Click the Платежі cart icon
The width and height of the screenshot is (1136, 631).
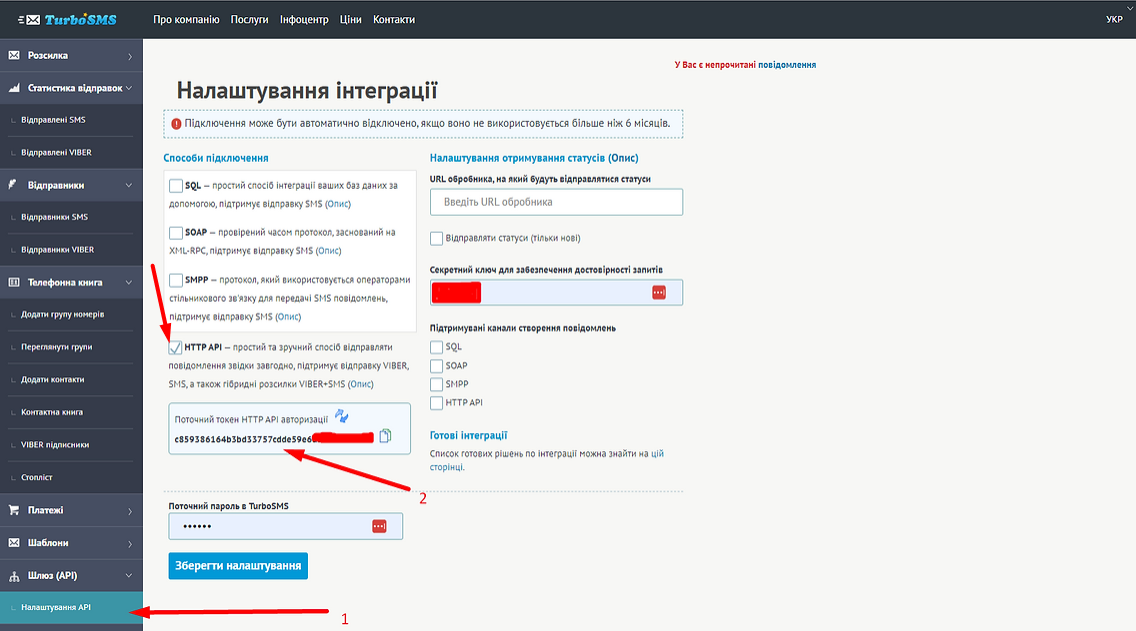click(x=14, y=510)
